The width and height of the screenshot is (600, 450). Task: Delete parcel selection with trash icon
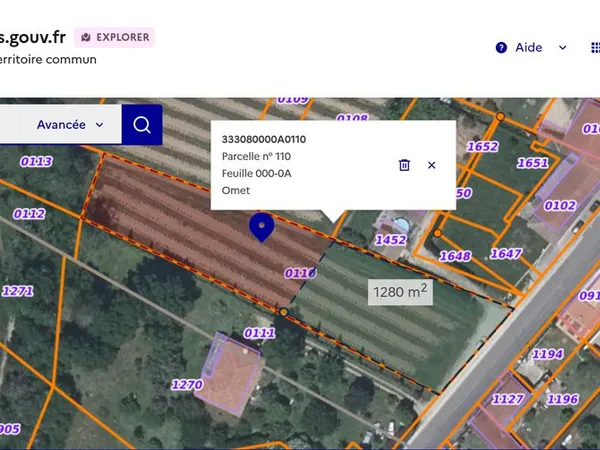tap(404, 165)
